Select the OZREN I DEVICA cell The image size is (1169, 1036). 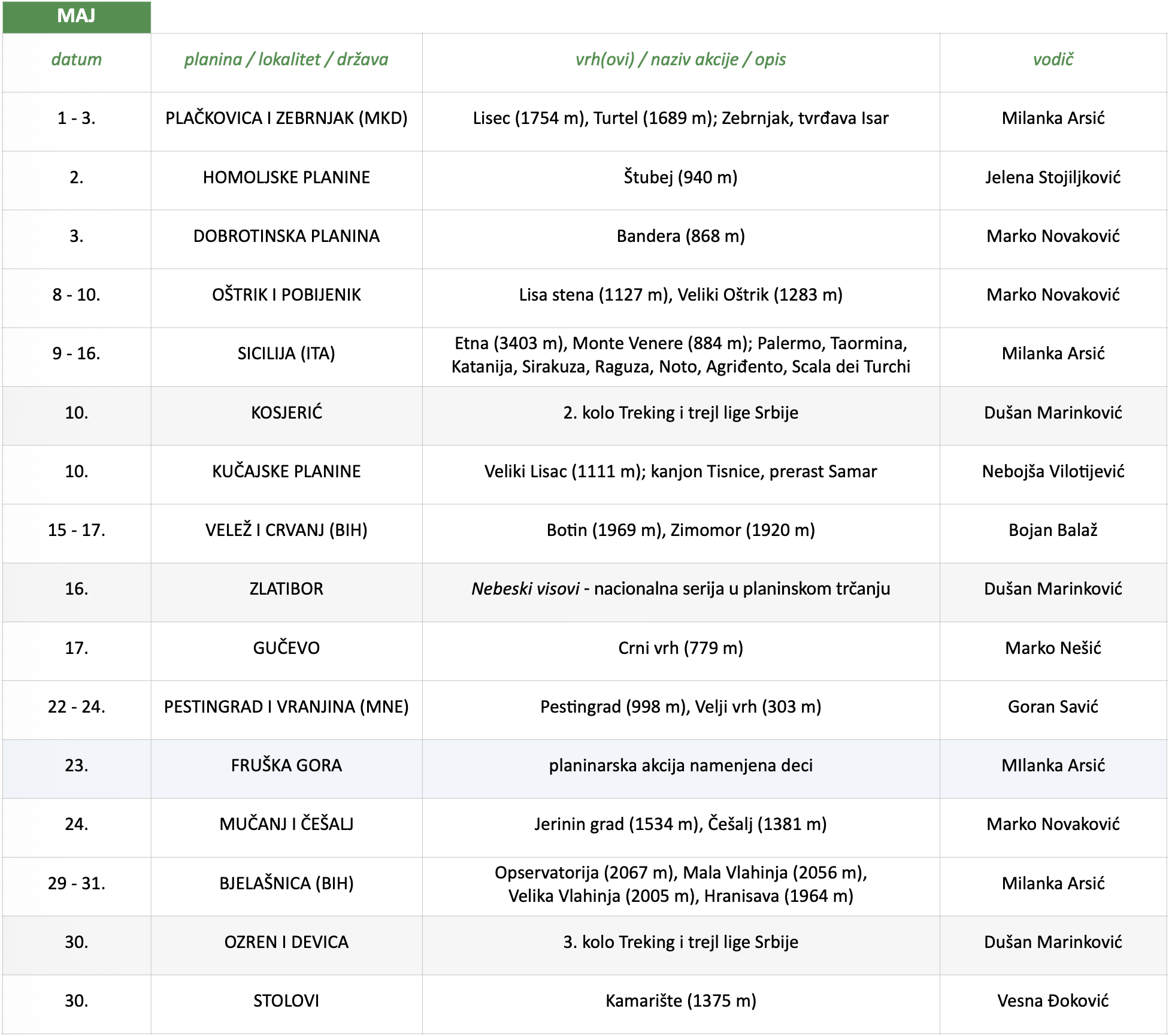coord(286,943)
